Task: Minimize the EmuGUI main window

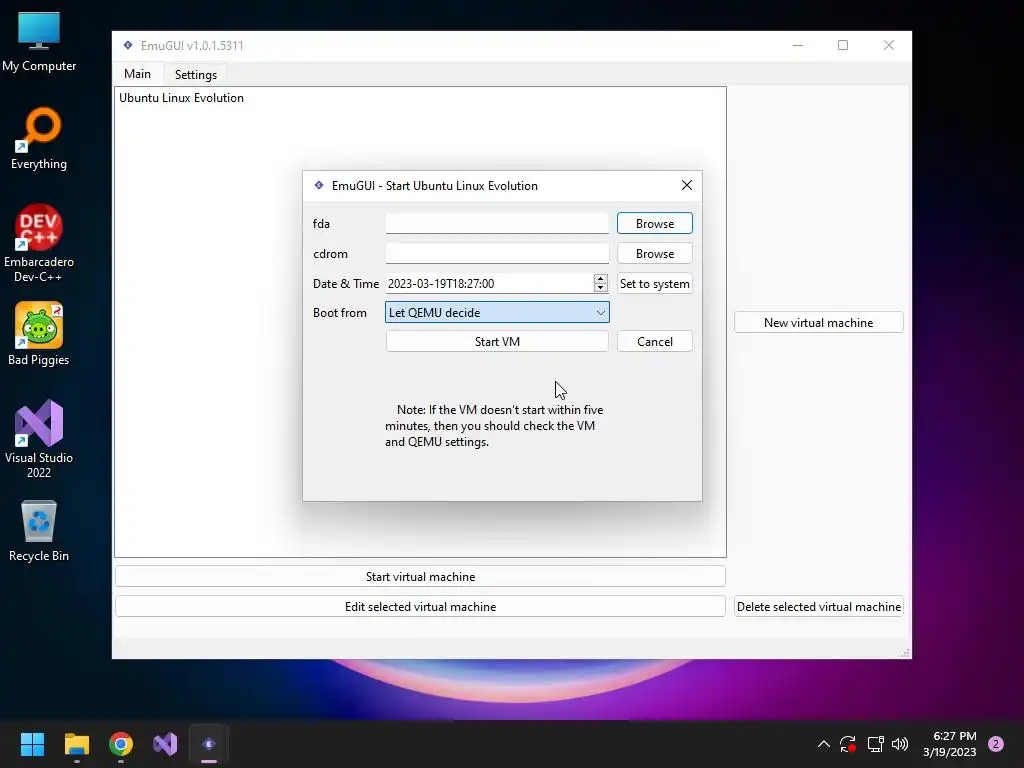Action: click(797, 45)
